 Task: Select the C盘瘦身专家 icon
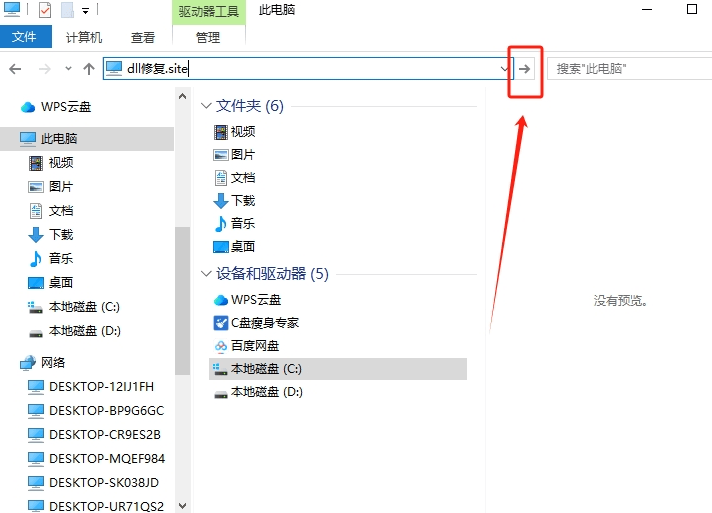[221, 323]
